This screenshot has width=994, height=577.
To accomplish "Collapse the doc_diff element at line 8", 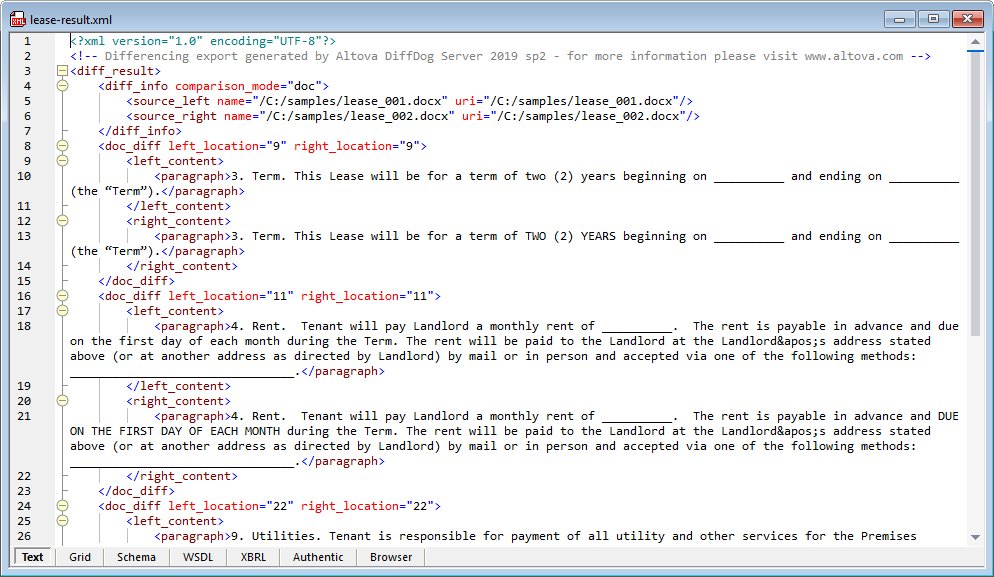I will (x=61, y=146).
